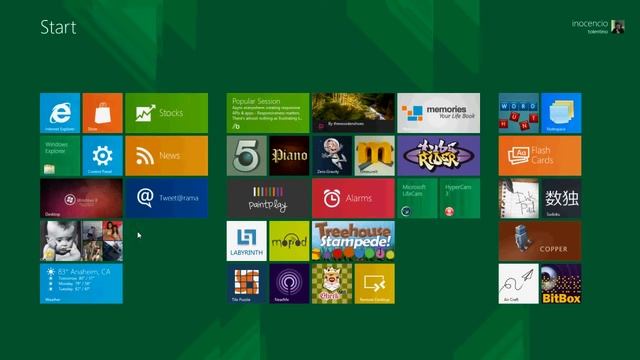Launch Treehouse Stampede! game tile

(x=353, y=241)
